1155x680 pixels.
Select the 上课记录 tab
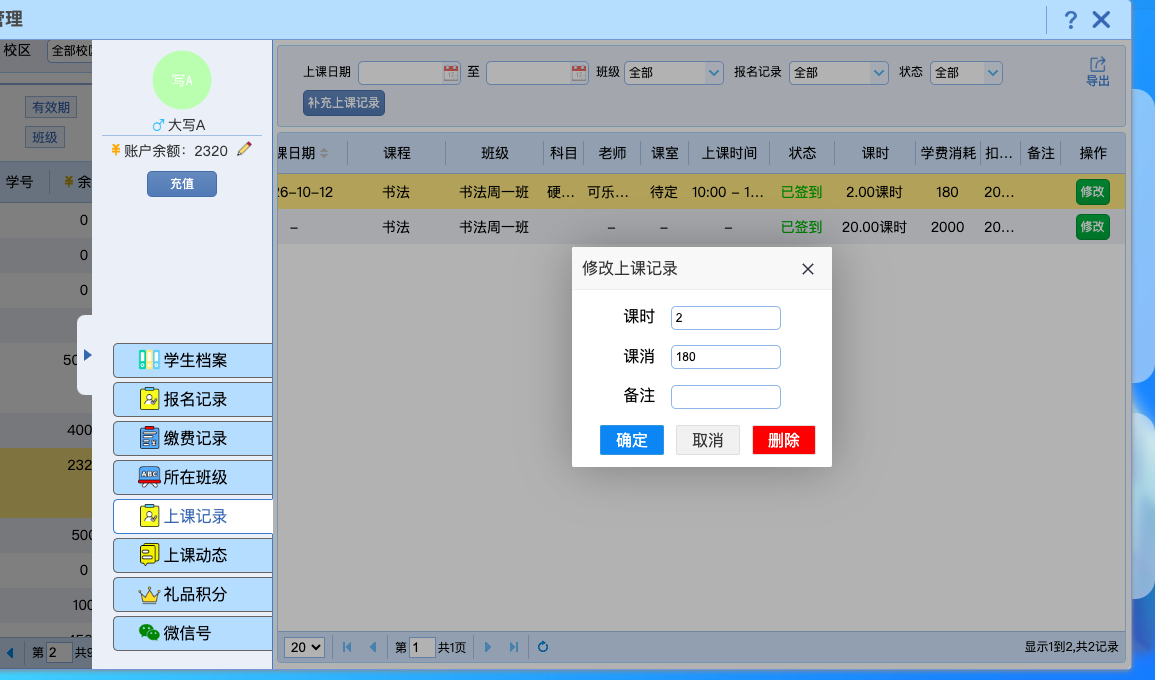tap(193, 516)
